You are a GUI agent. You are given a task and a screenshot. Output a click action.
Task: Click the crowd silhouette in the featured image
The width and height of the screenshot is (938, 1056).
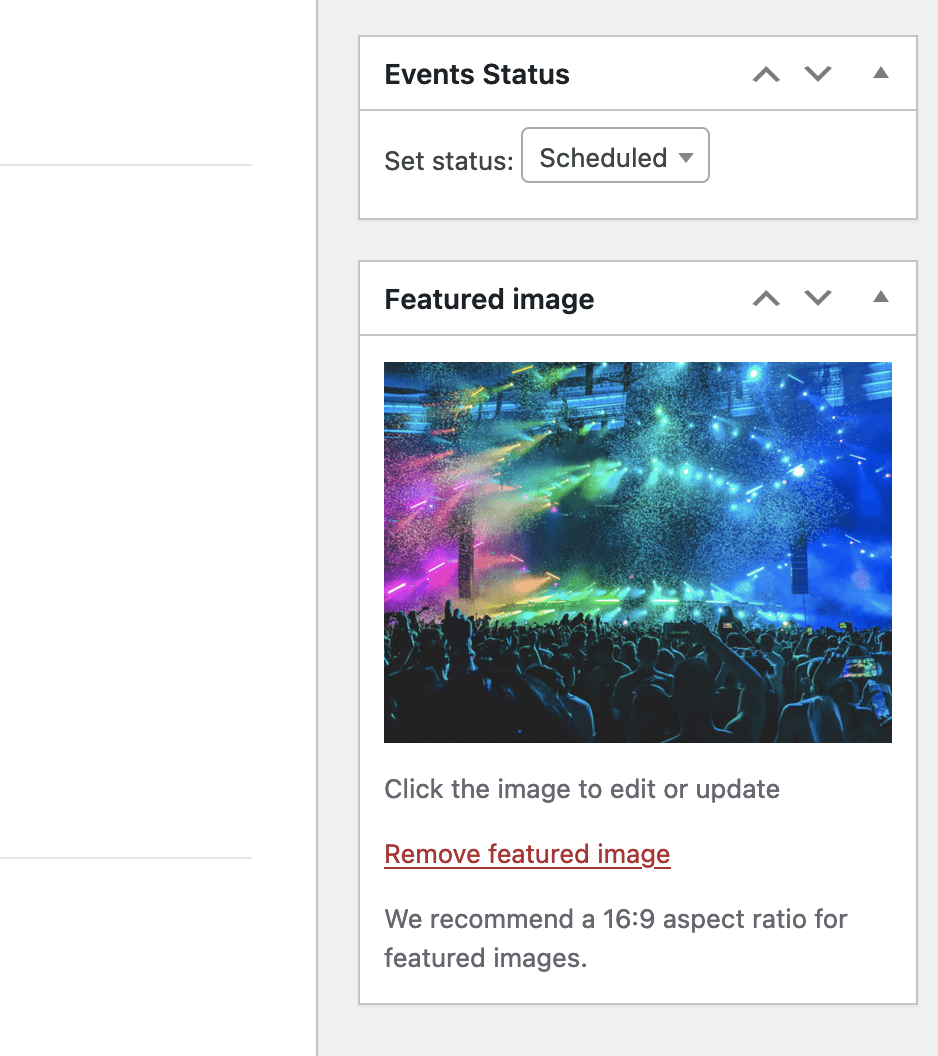click(600, 690)
